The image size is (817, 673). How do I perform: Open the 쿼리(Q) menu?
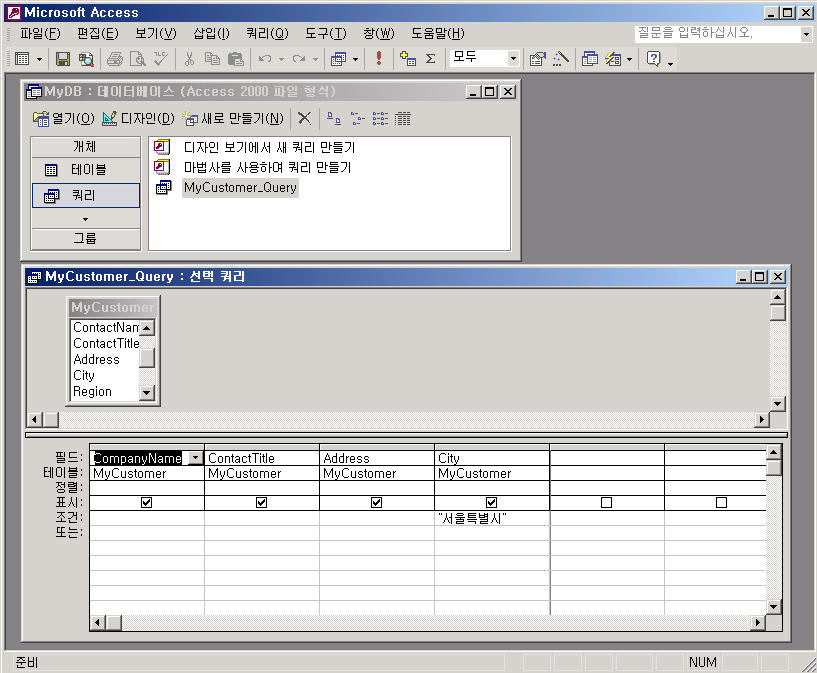pos(267,33)
